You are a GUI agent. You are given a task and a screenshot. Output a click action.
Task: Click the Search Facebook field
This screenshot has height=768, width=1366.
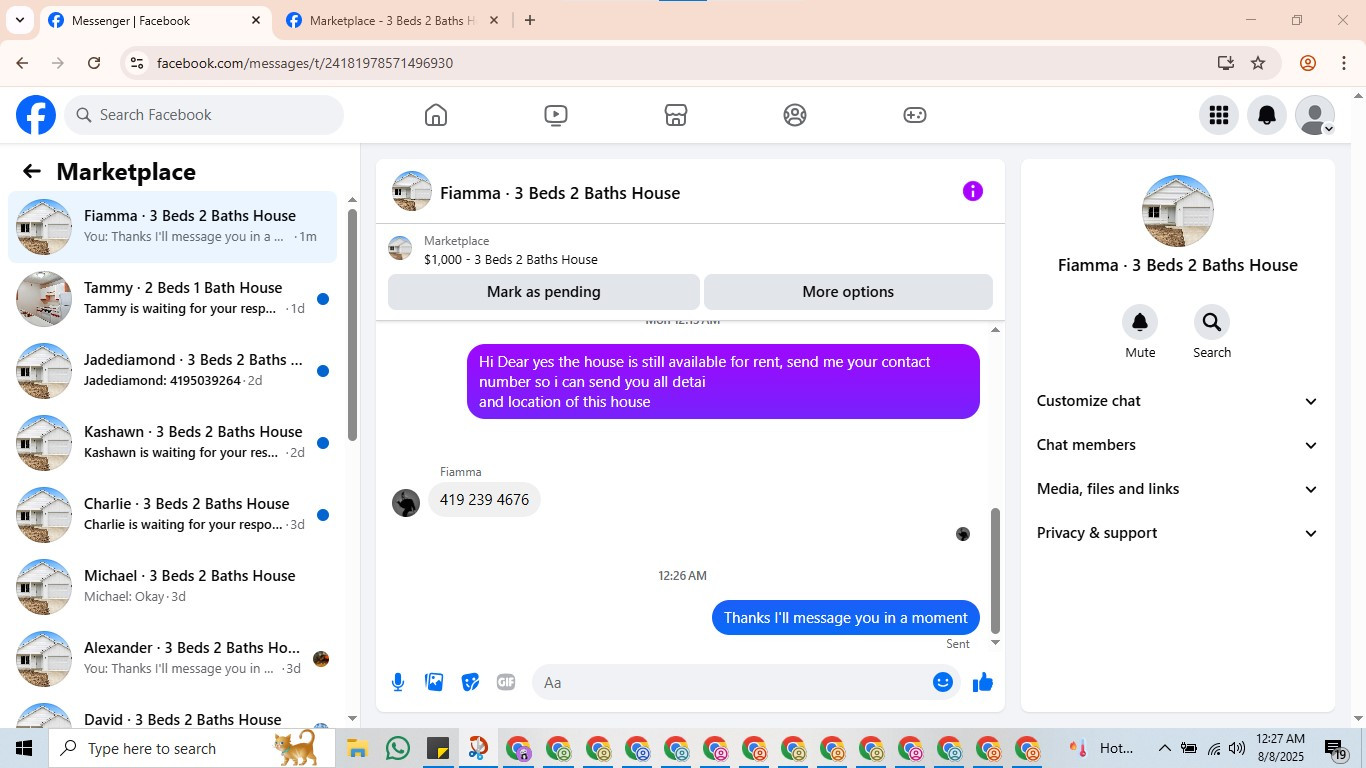pos(204,115)
